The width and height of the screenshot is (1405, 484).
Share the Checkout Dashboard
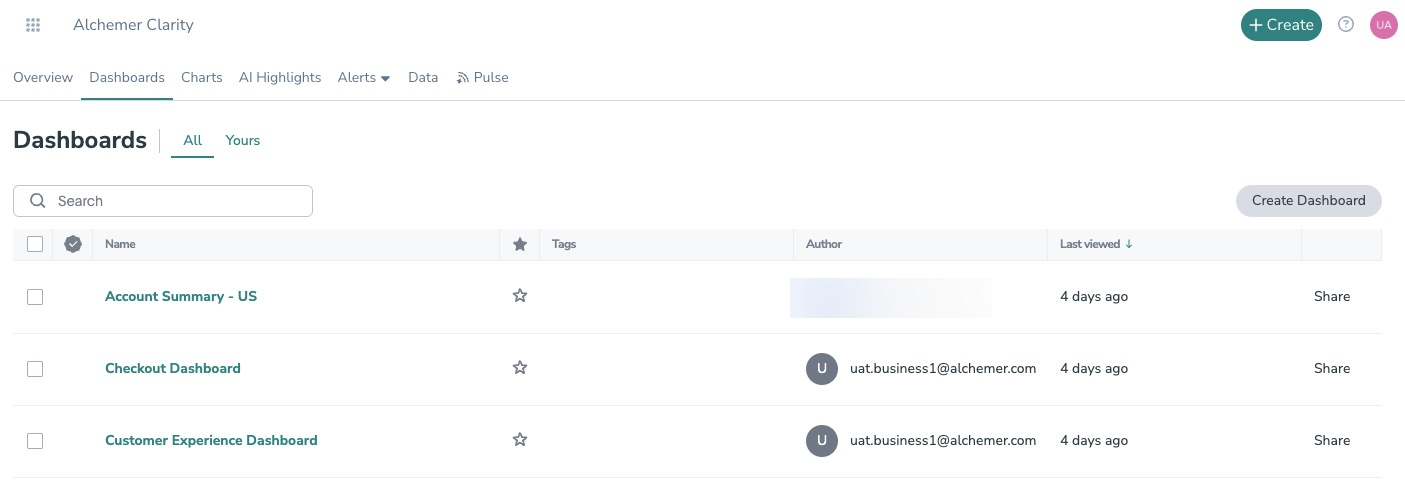click(x=1332, y=368)
